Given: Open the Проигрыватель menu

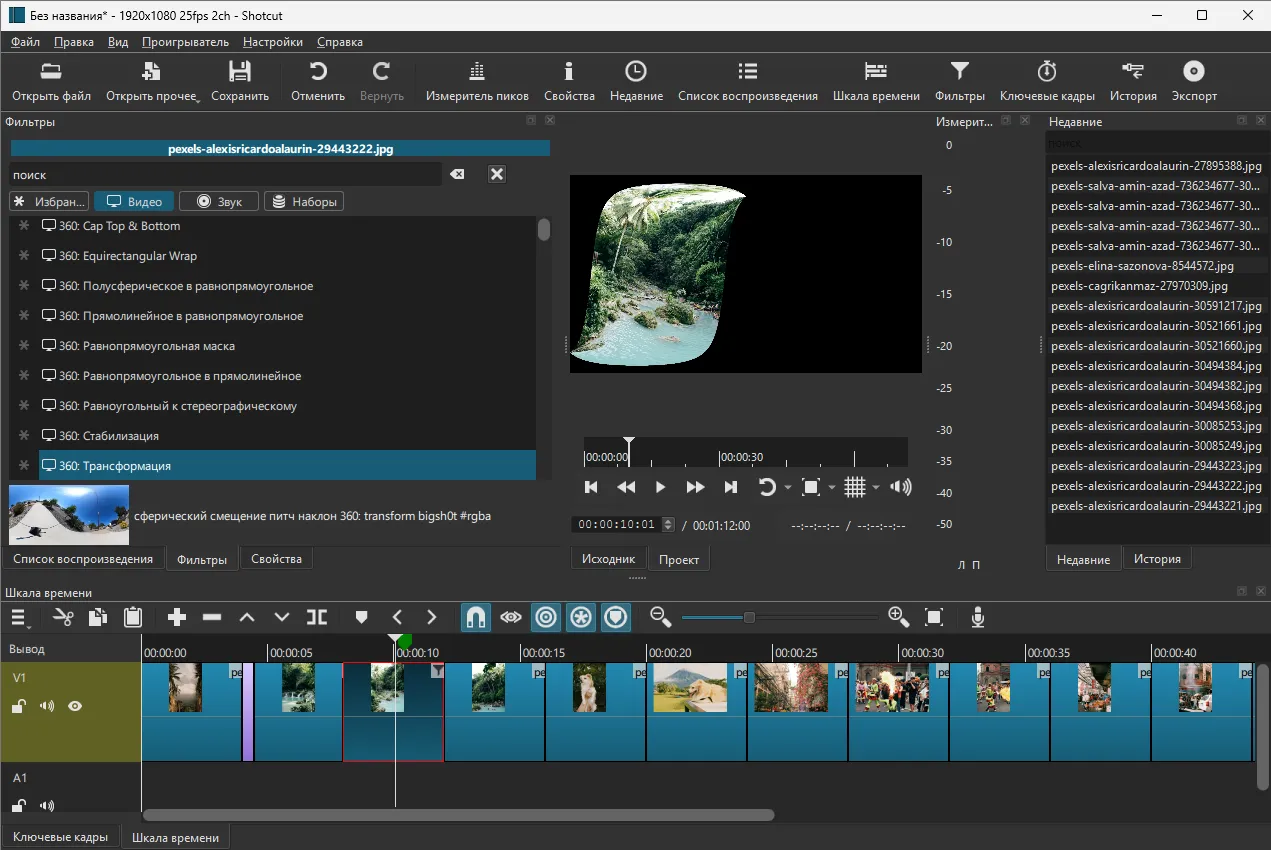Looking at the screenshot, I should click(x=185, y=42).
